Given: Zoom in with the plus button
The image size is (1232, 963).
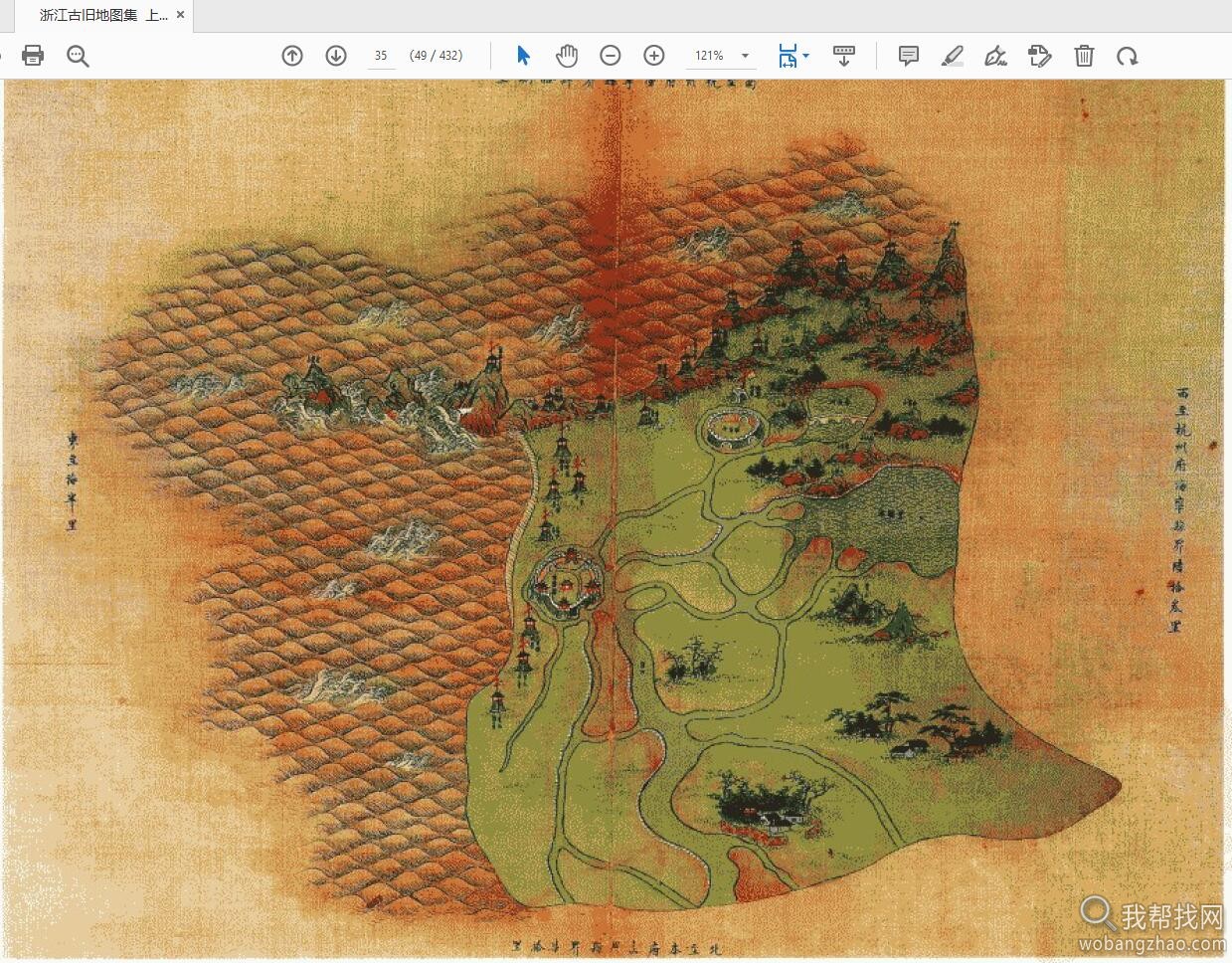Looking at the screenshot, I should (654, 56).
